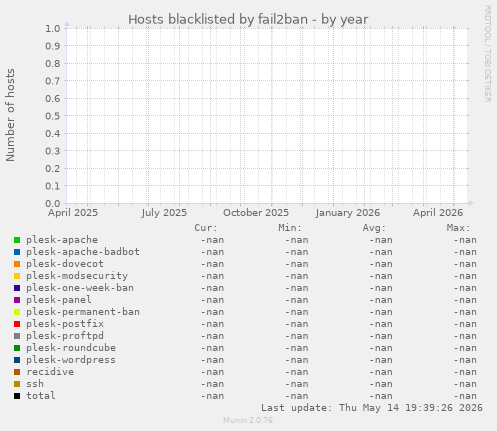Image resolution: width=497 pixels, height=431 pixels.
Task: Click the Munin 2.0.76 version text
Action: coord(248,420)
